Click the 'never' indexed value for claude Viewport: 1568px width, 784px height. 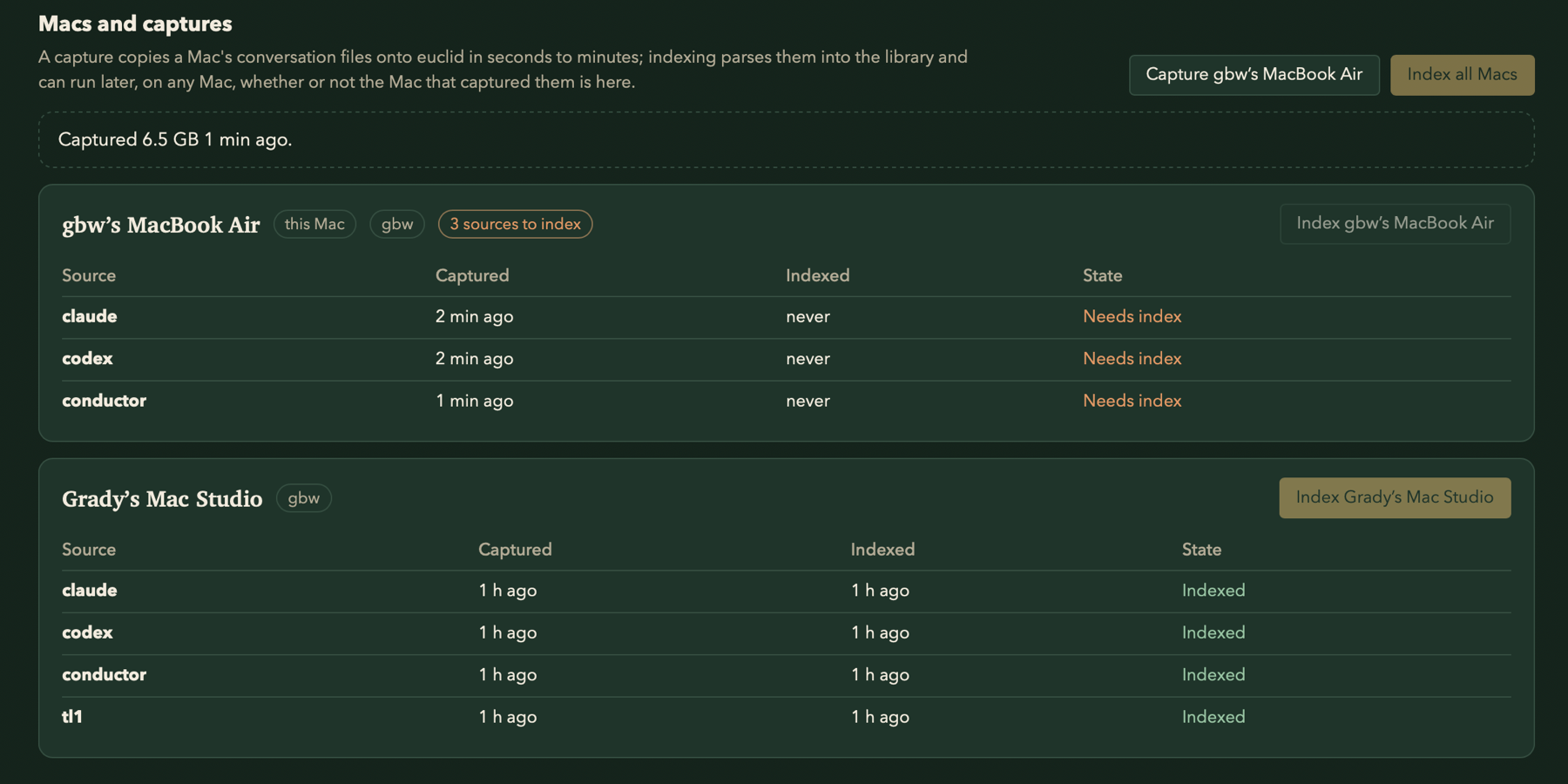coord(808,317)
